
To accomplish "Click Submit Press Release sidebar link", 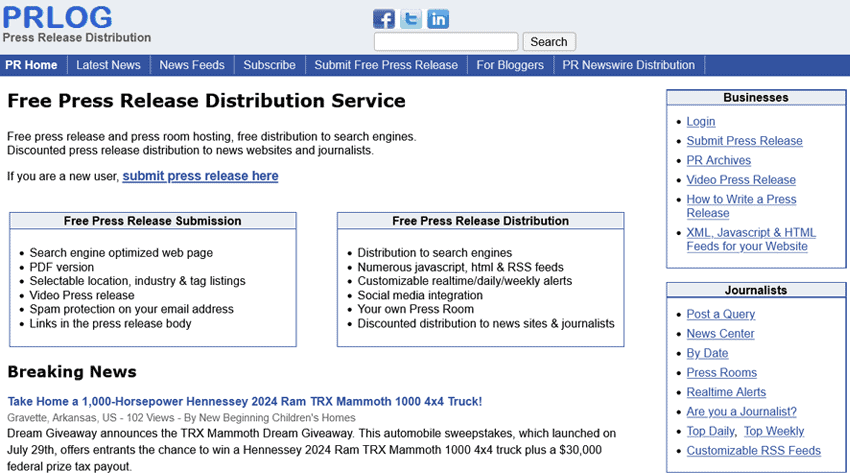I will [x=744, y=141].
